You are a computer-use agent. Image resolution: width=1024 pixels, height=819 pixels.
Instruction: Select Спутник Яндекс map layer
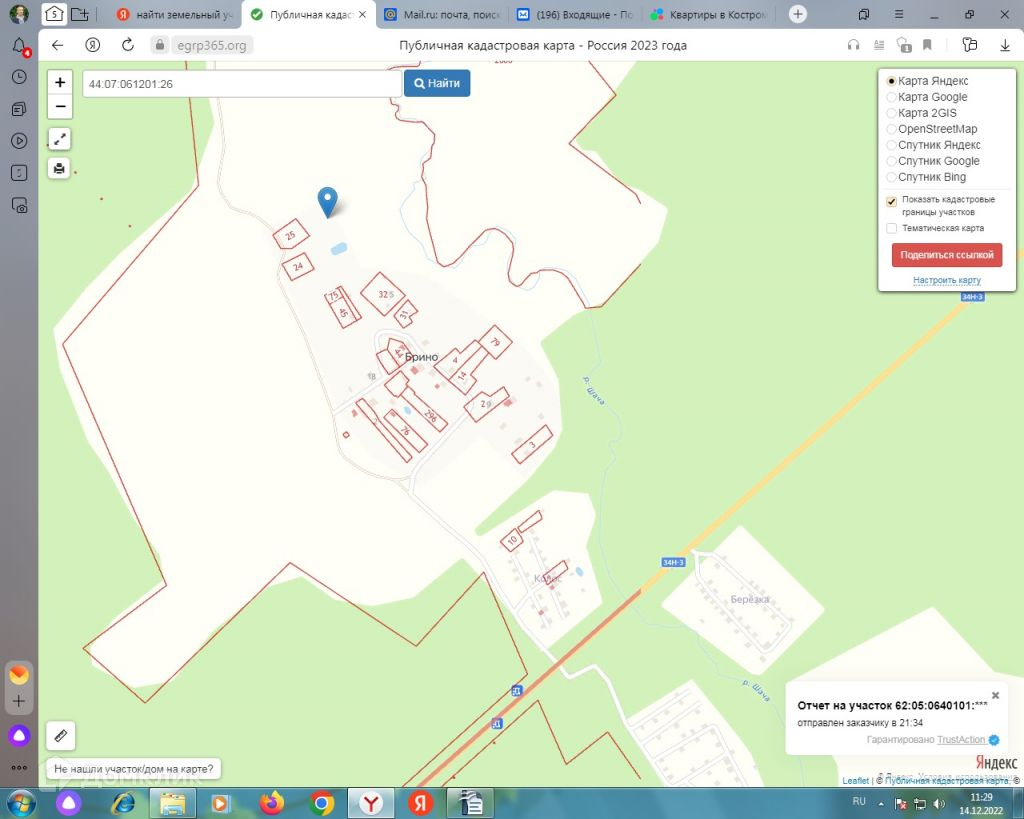click(891, 145)
